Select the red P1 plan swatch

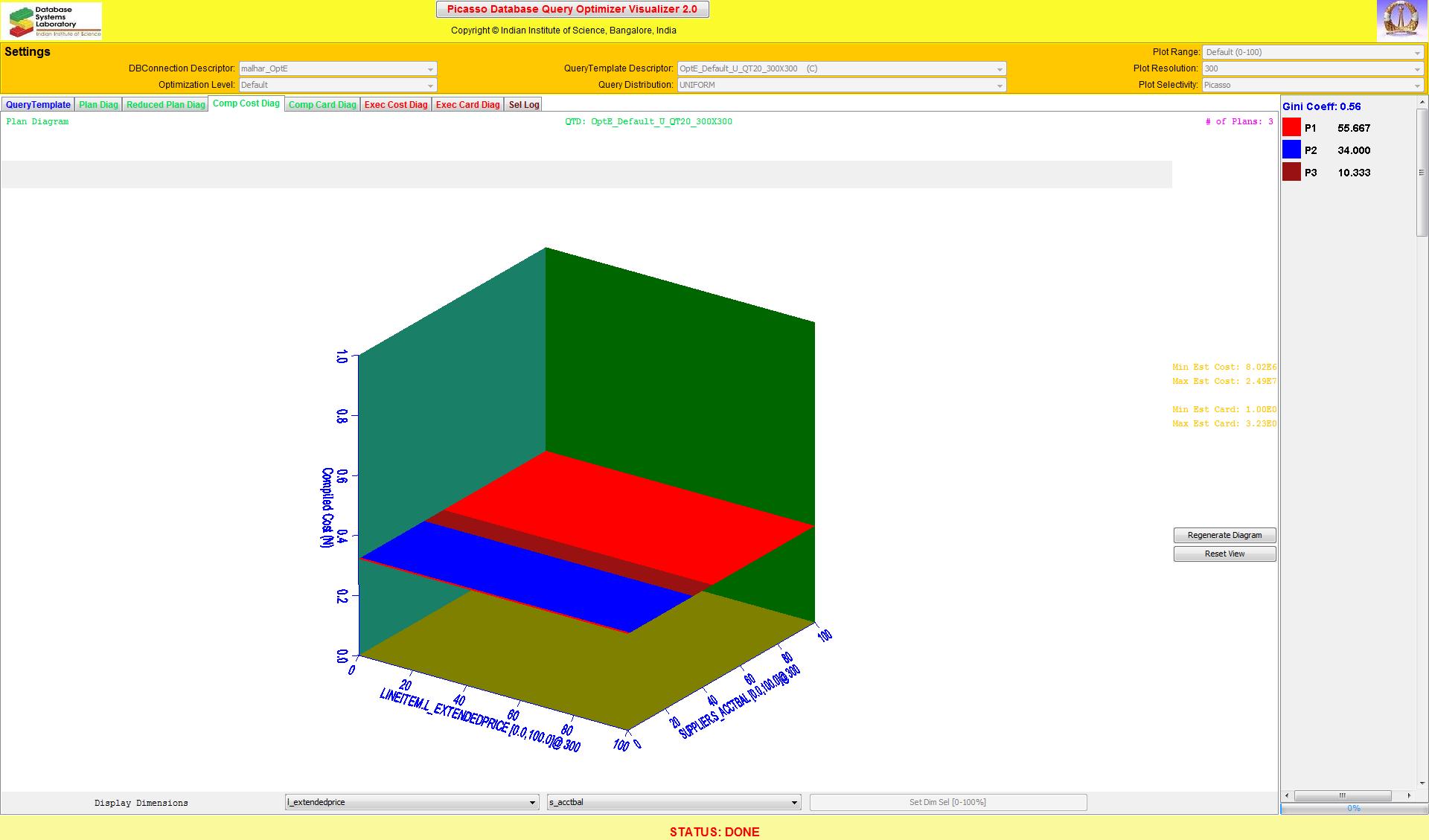[x=1291, y=128]
